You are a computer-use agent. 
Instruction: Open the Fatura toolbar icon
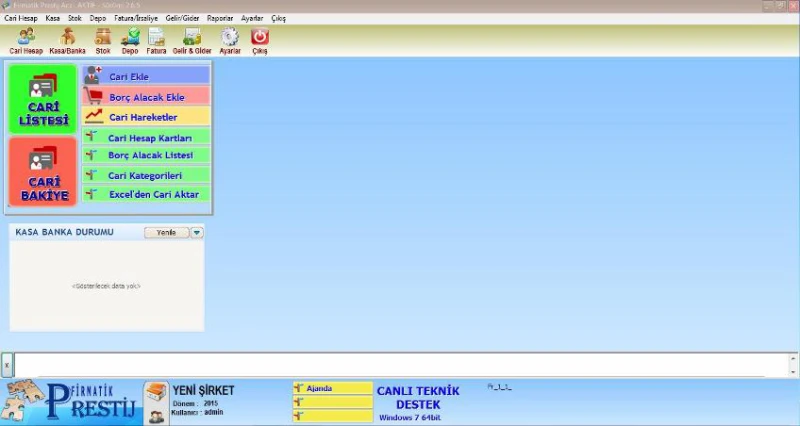156,41
